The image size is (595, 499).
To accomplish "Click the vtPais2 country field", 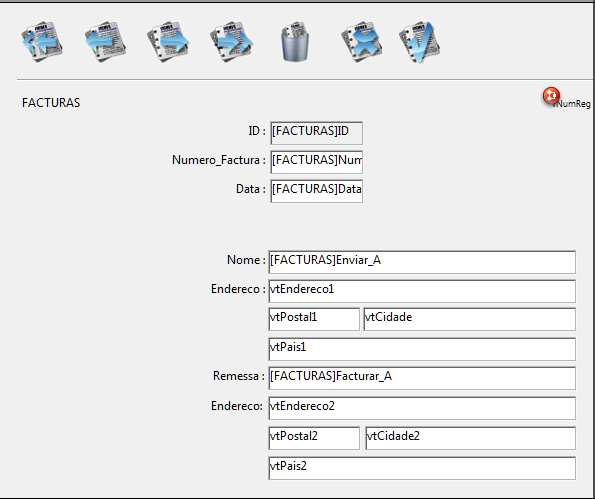I will tap(422, 468).
